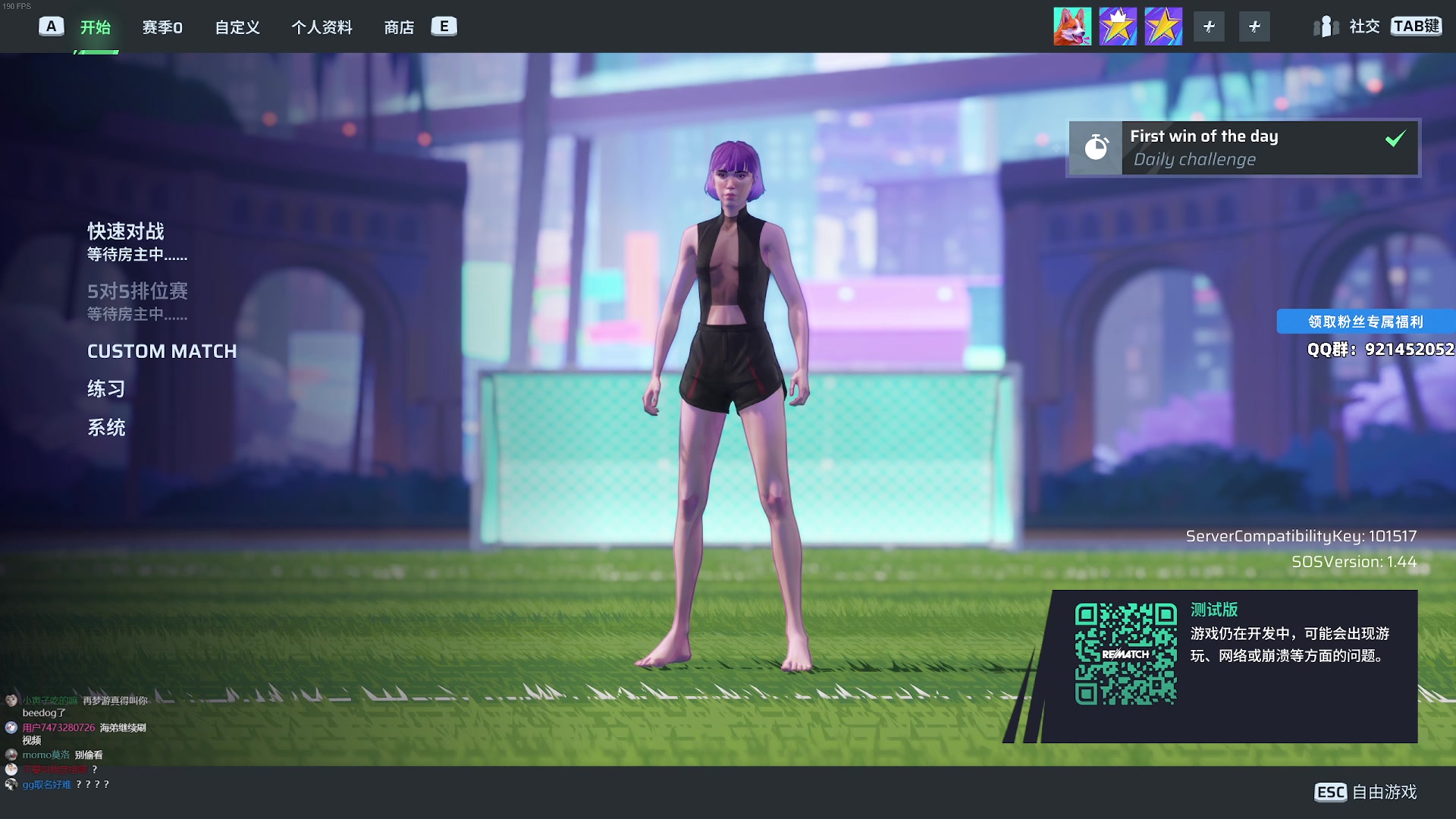
Task: Click the ESC key badge
Action: pyautogui.click(x=1331, y=792)
